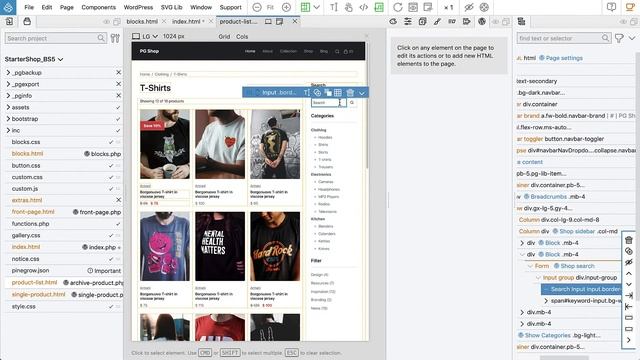The image size is (640, 360).
Task: Switch to index.html tab
Action: pyautogui.click(x=186, y=21)
